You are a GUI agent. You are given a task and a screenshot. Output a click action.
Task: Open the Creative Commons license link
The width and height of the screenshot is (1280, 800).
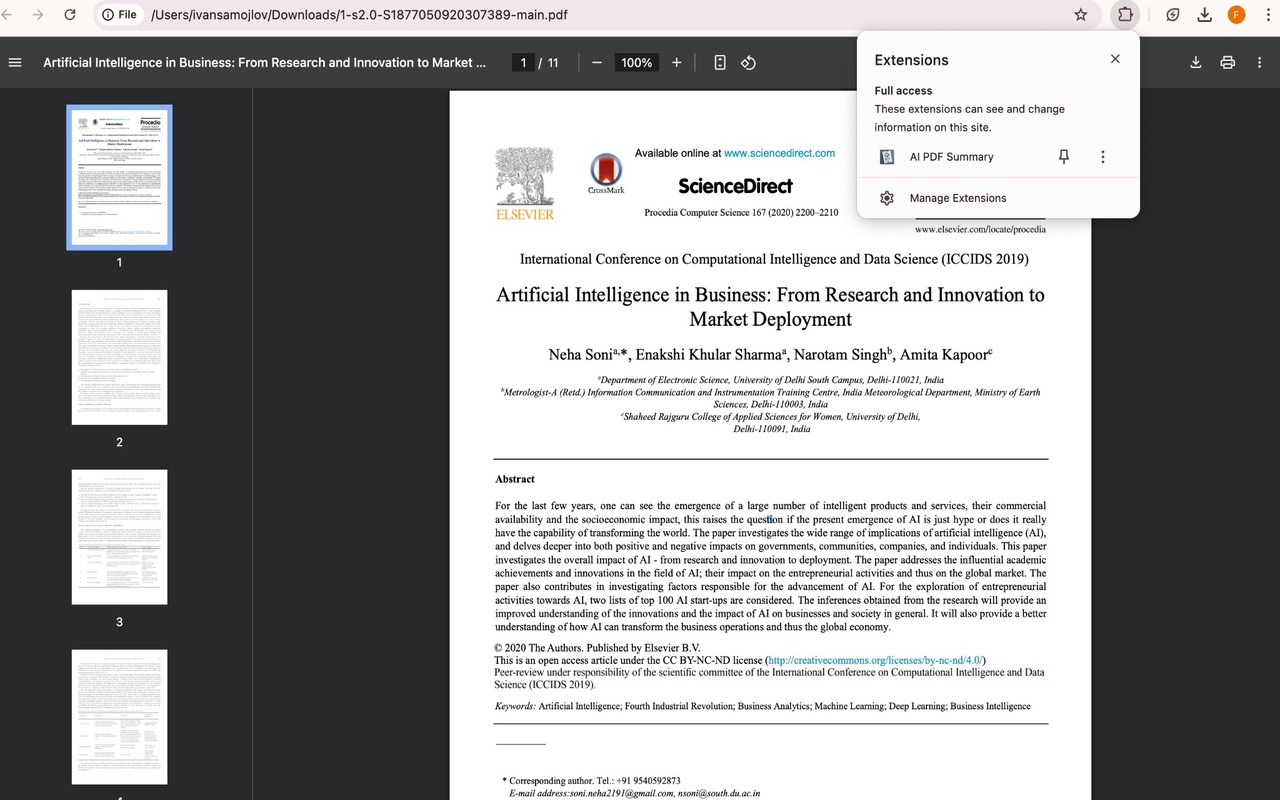point(875,660)
